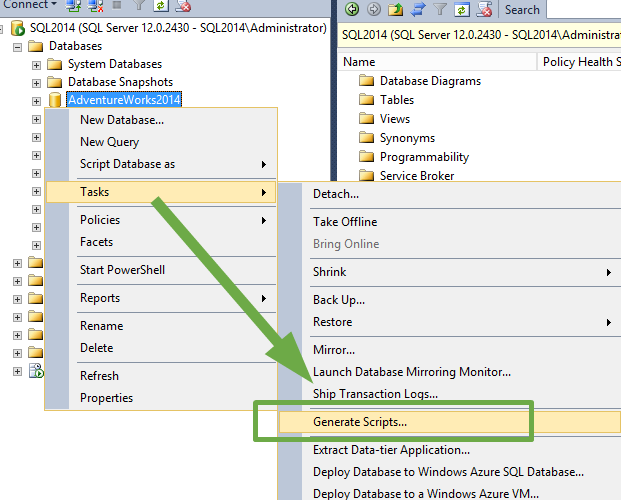The image size is (621, 500).
Task: Click the green Back arrow in details pane
Action: pos(352,9)
